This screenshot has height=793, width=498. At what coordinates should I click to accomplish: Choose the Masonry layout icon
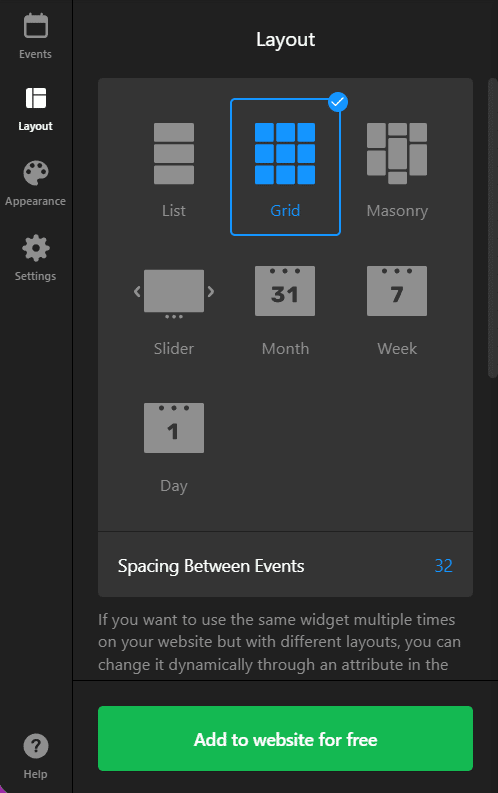[397, 154]
